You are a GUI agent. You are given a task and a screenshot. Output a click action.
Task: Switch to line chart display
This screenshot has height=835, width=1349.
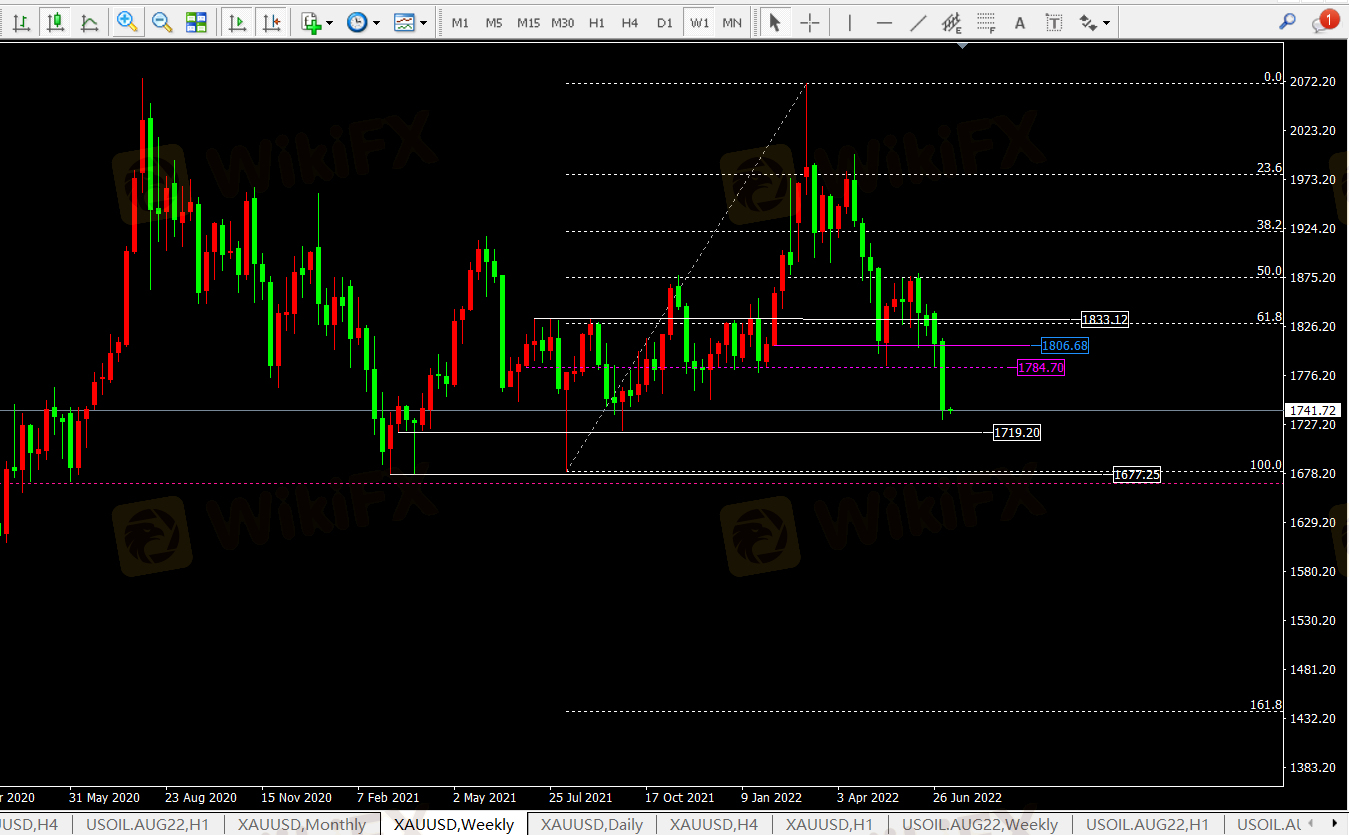coord(89,22)
